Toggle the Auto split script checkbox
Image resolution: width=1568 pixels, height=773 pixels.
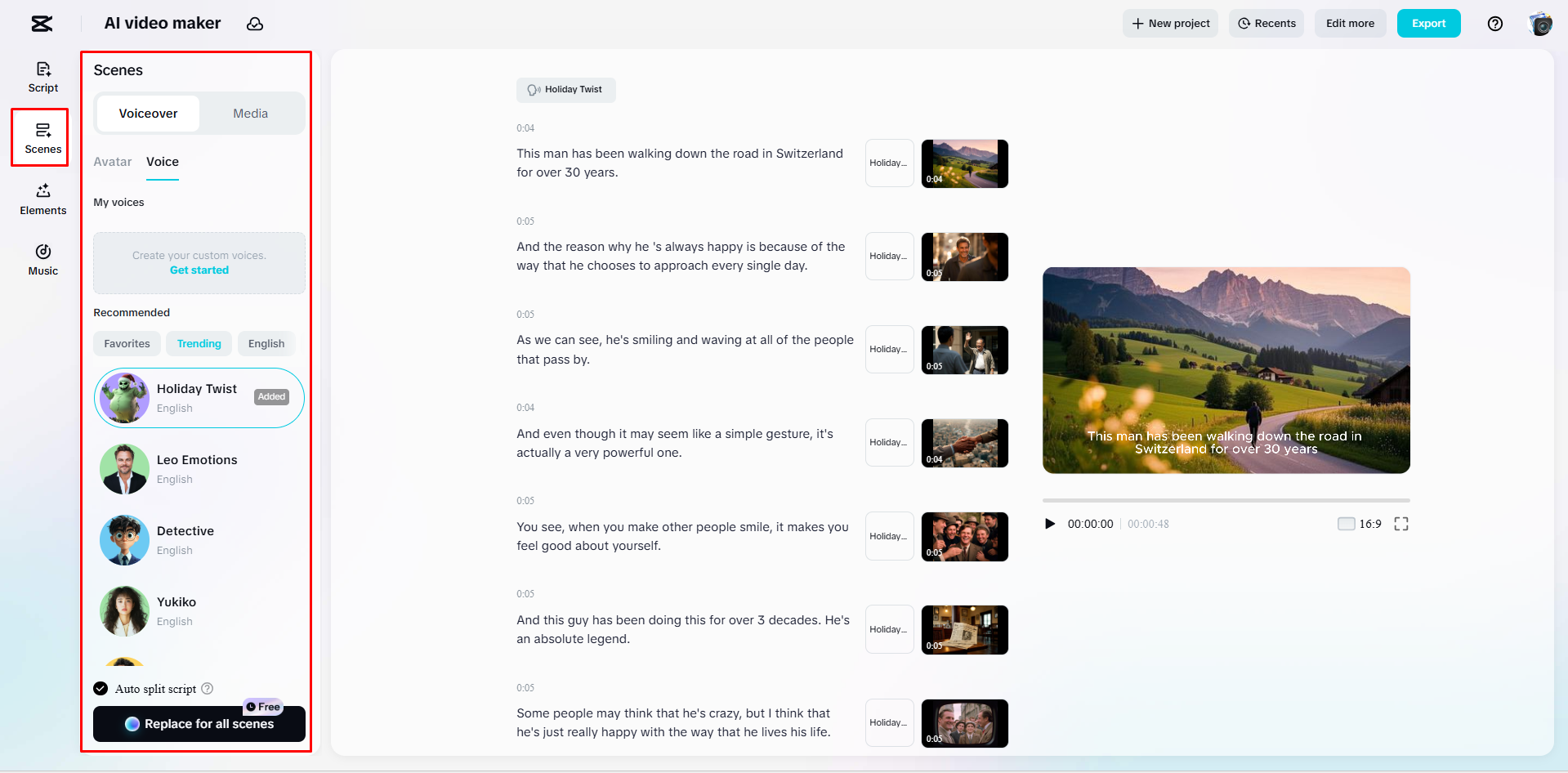click(101, 689)
